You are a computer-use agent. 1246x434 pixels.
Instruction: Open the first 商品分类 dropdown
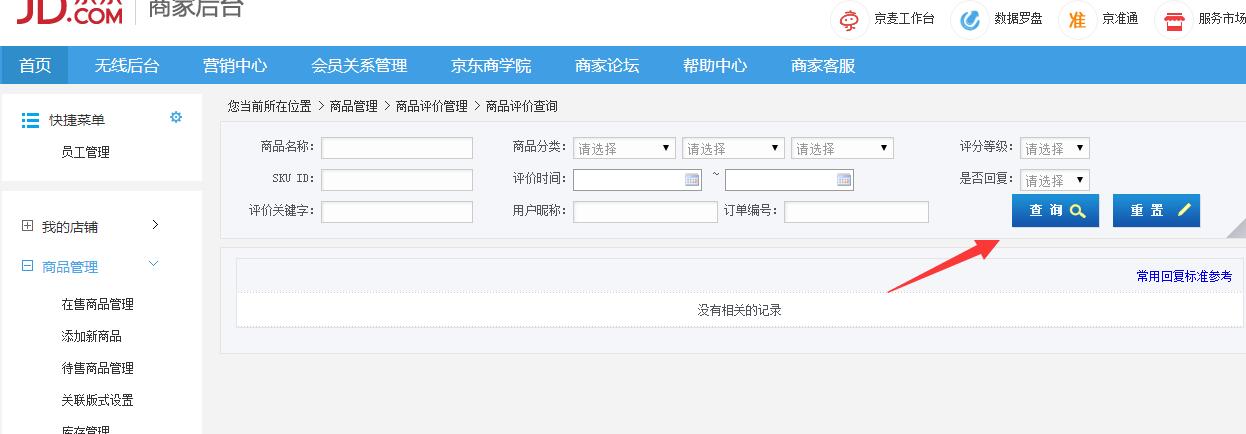tap(625, 148)
